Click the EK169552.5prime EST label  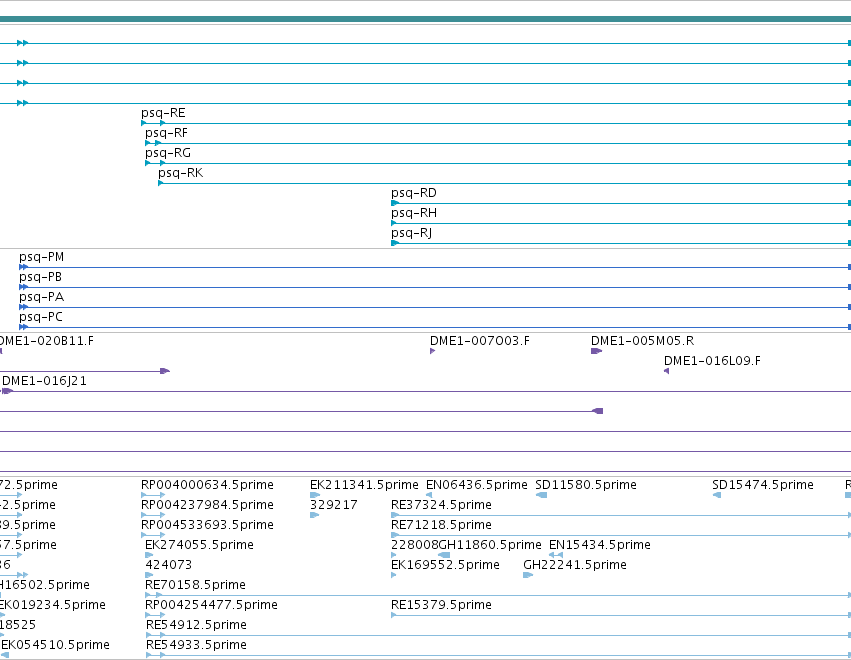[x=445, y=565]
